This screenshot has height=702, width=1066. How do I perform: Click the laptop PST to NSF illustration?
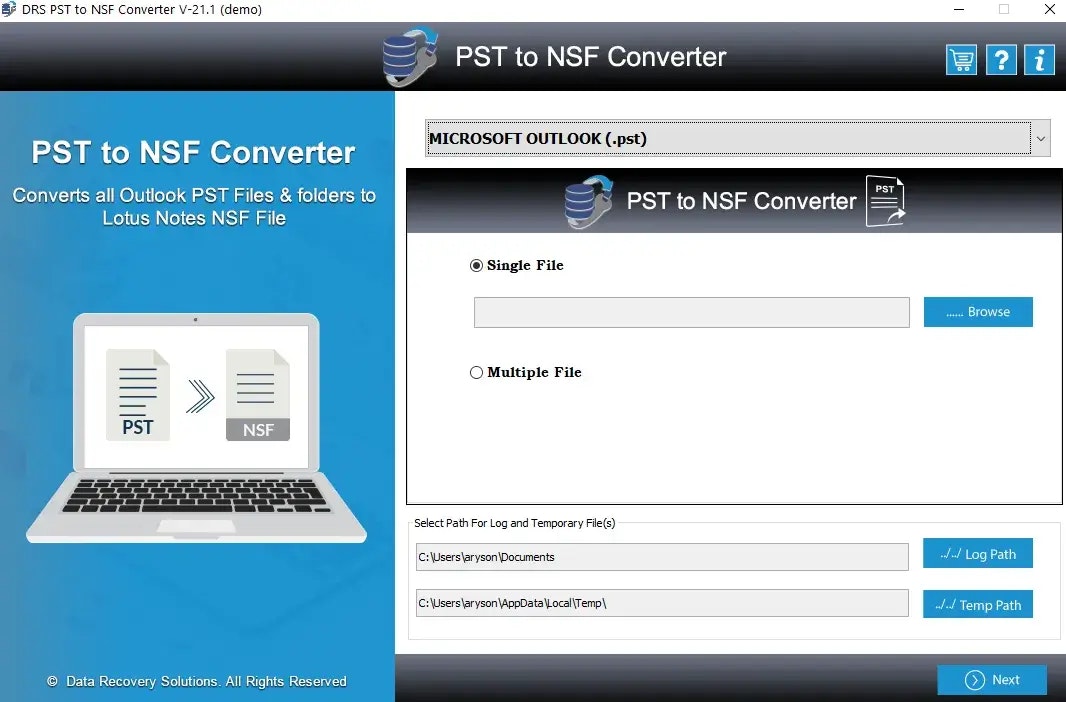tap(196, 428)
